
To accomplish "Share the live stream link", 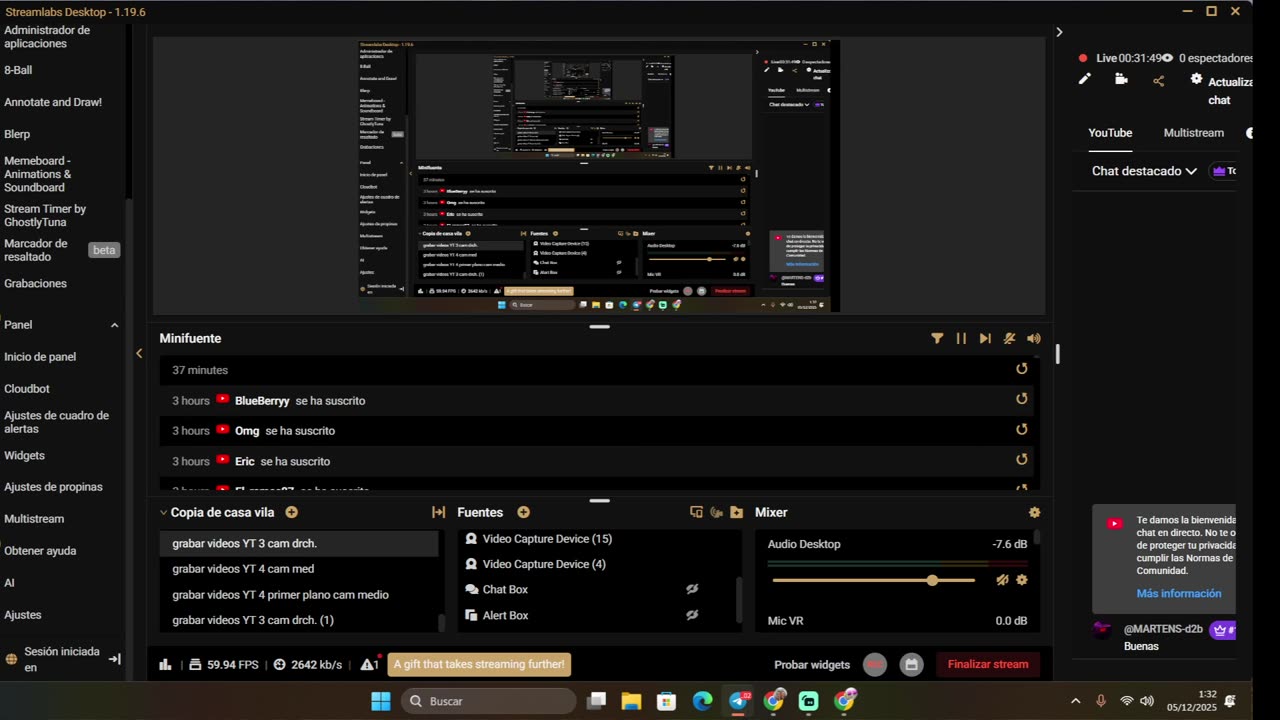I will tap(1159, 81).
